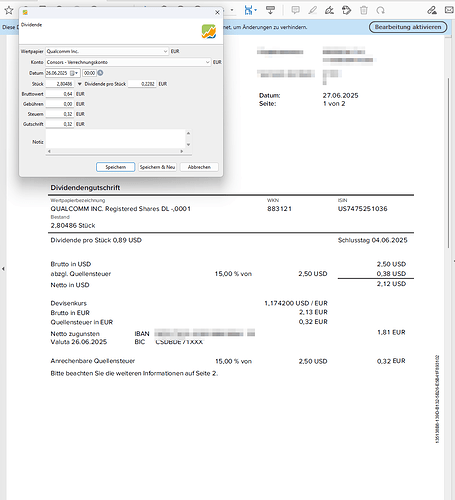The height and width of the screenshot is (500, 455).
Task: Open dropdown arrow next to scan tool icon
Action: pos(256,10)
